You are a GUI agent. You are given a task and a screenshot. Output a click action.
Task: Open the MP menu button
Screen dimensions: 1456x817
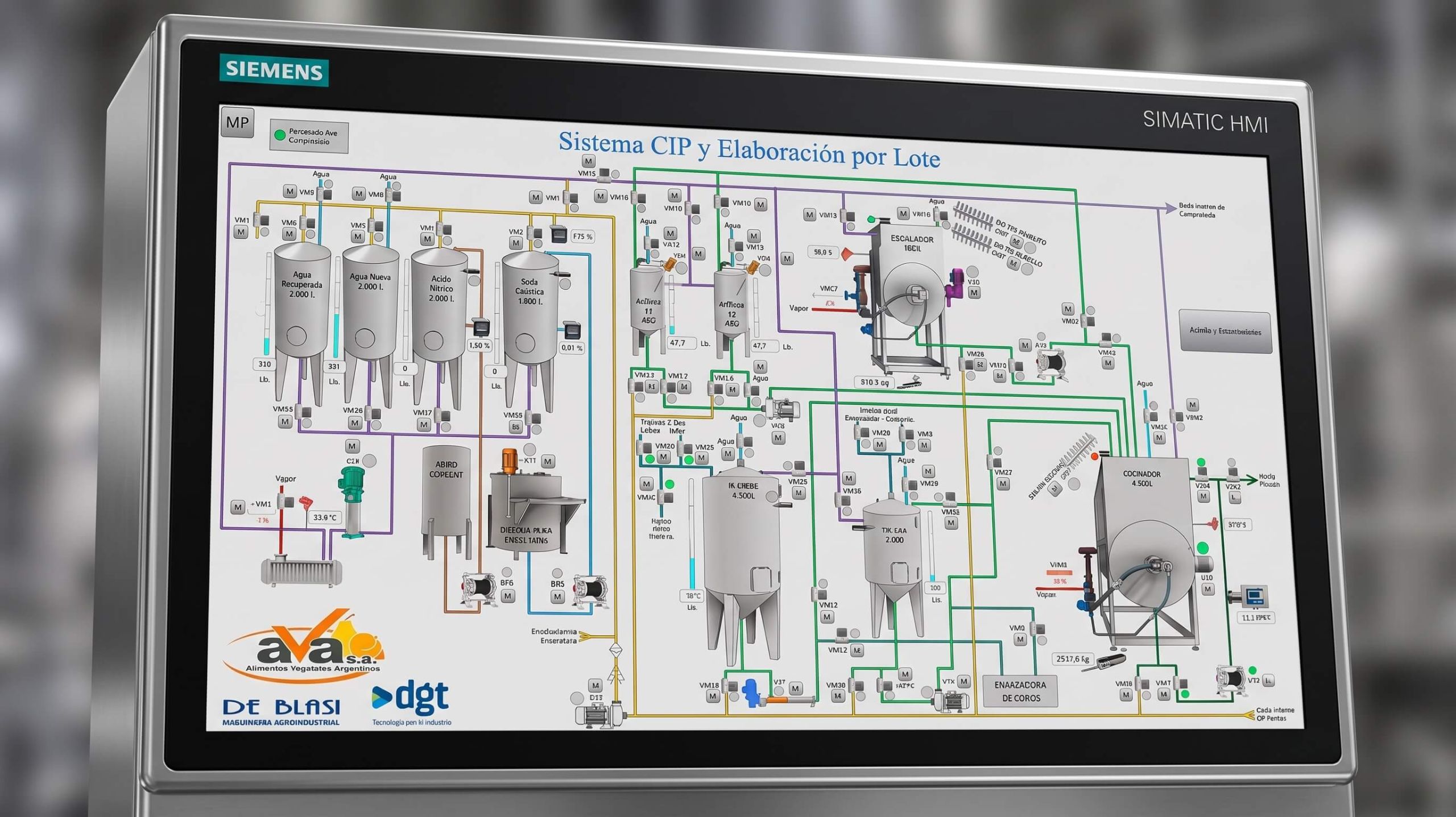tap(237, 122)
